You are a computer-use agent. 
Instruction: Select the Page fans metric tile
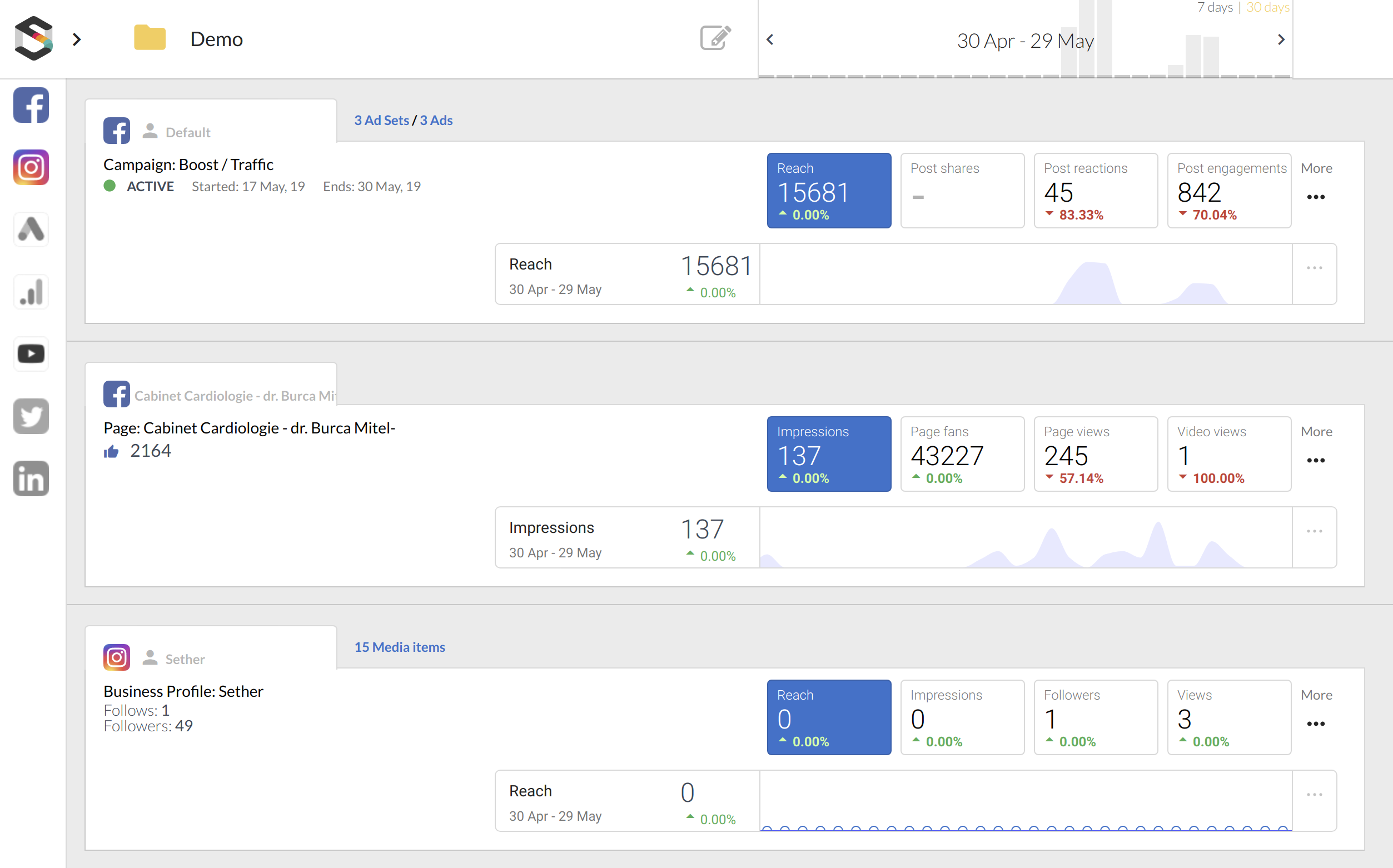click(x=962, y=454)
